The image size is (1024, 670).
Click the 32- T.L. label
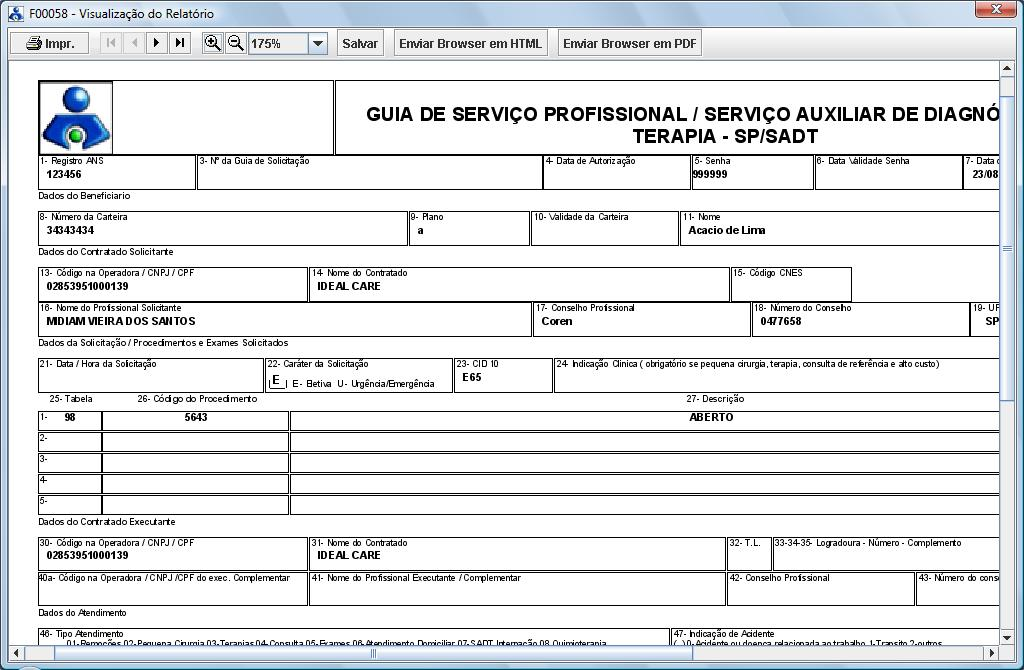coord(744,543)
